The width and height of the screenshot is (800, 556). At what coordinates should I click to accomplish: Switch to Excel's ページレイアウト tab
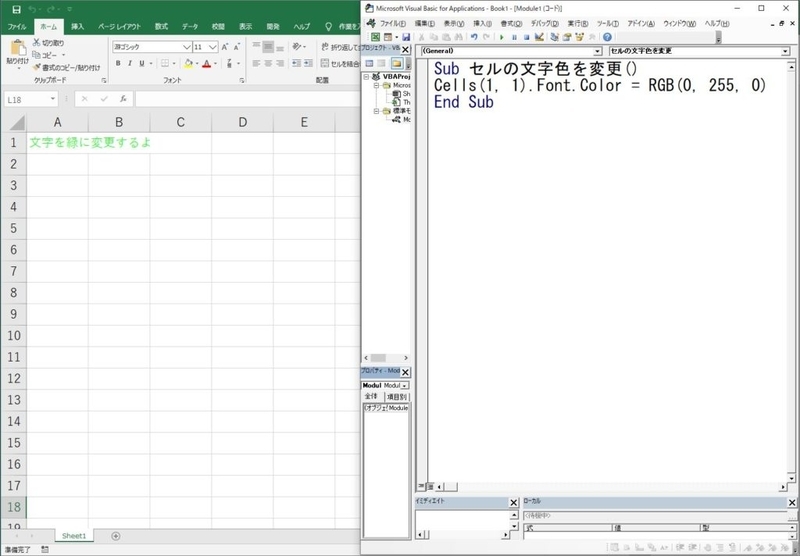(119, 27)
